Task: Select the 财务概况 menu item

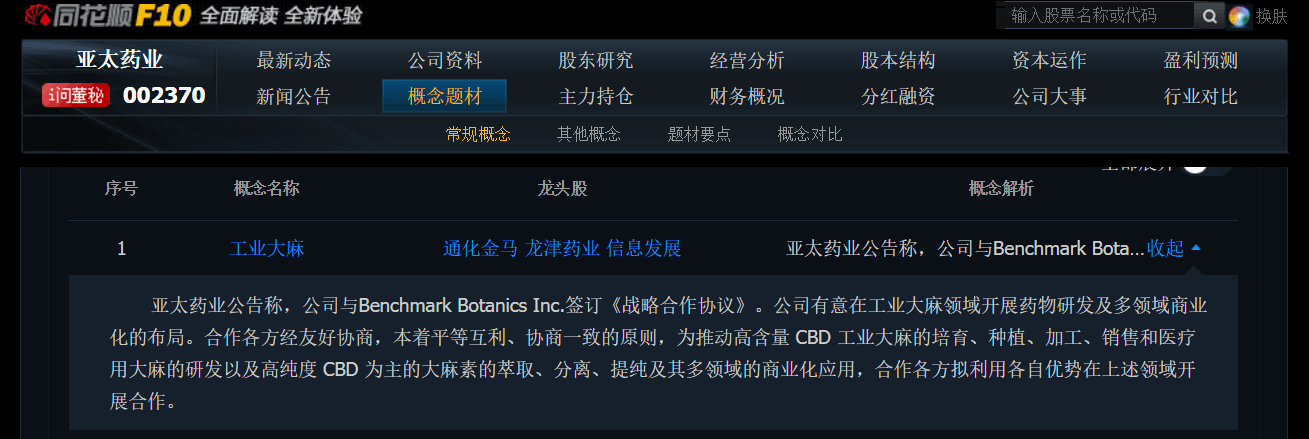Action: click(x=747, y=97)
